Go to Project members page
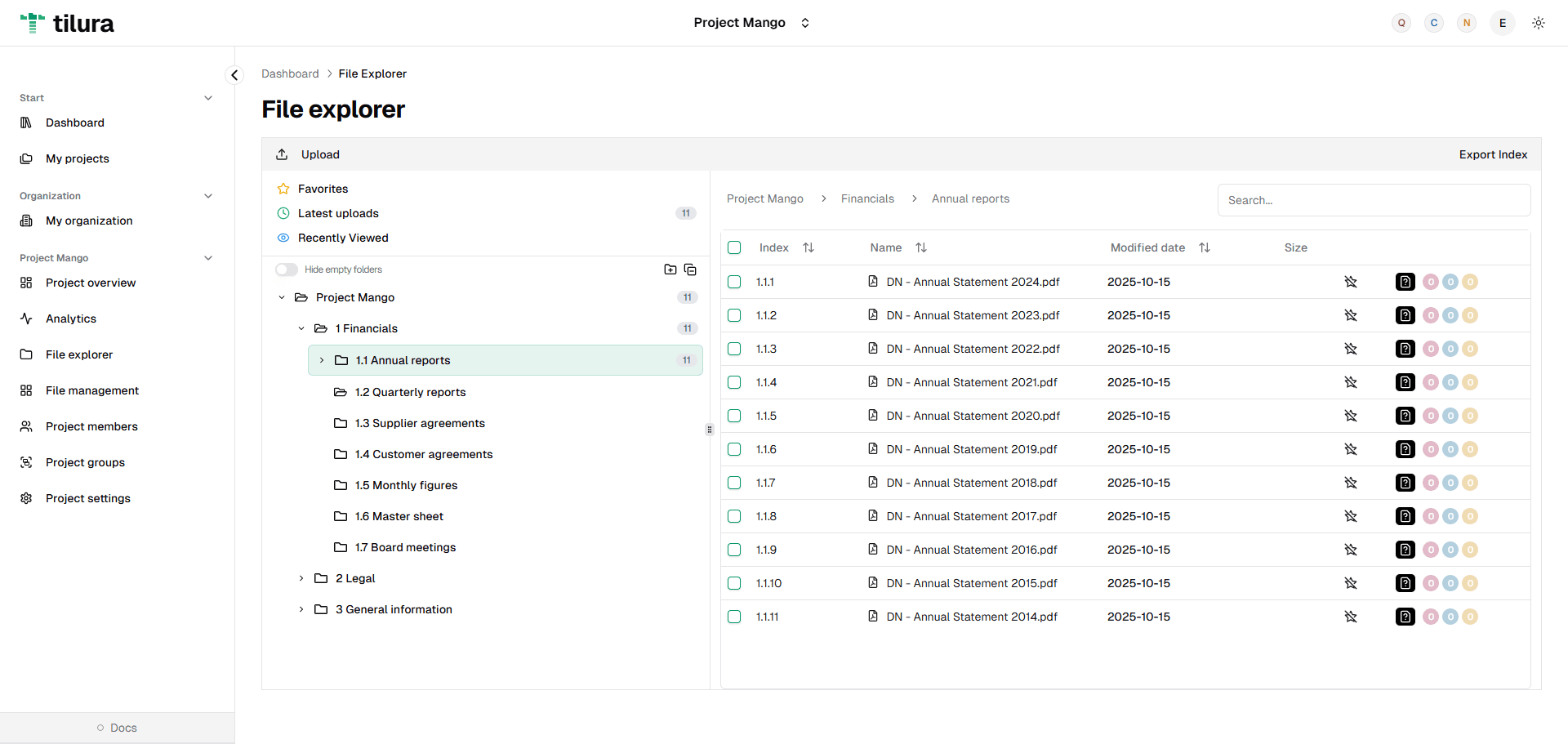This screenshot has height=744, width=1568. [91, 426]
